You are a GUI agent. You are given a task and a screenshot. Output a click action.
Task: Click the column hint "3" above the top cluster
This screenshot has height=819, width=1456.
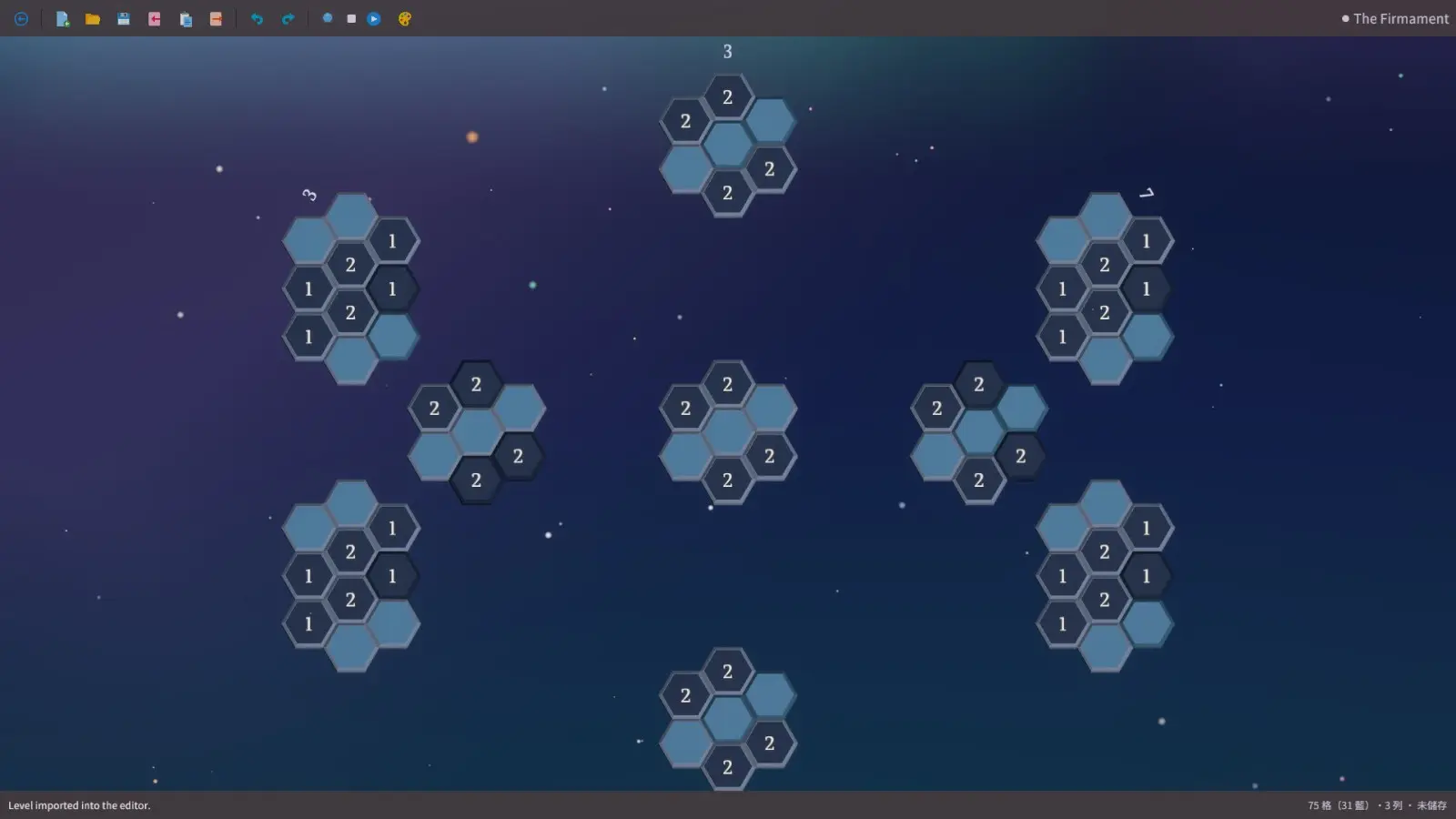(x=727, y=52)
